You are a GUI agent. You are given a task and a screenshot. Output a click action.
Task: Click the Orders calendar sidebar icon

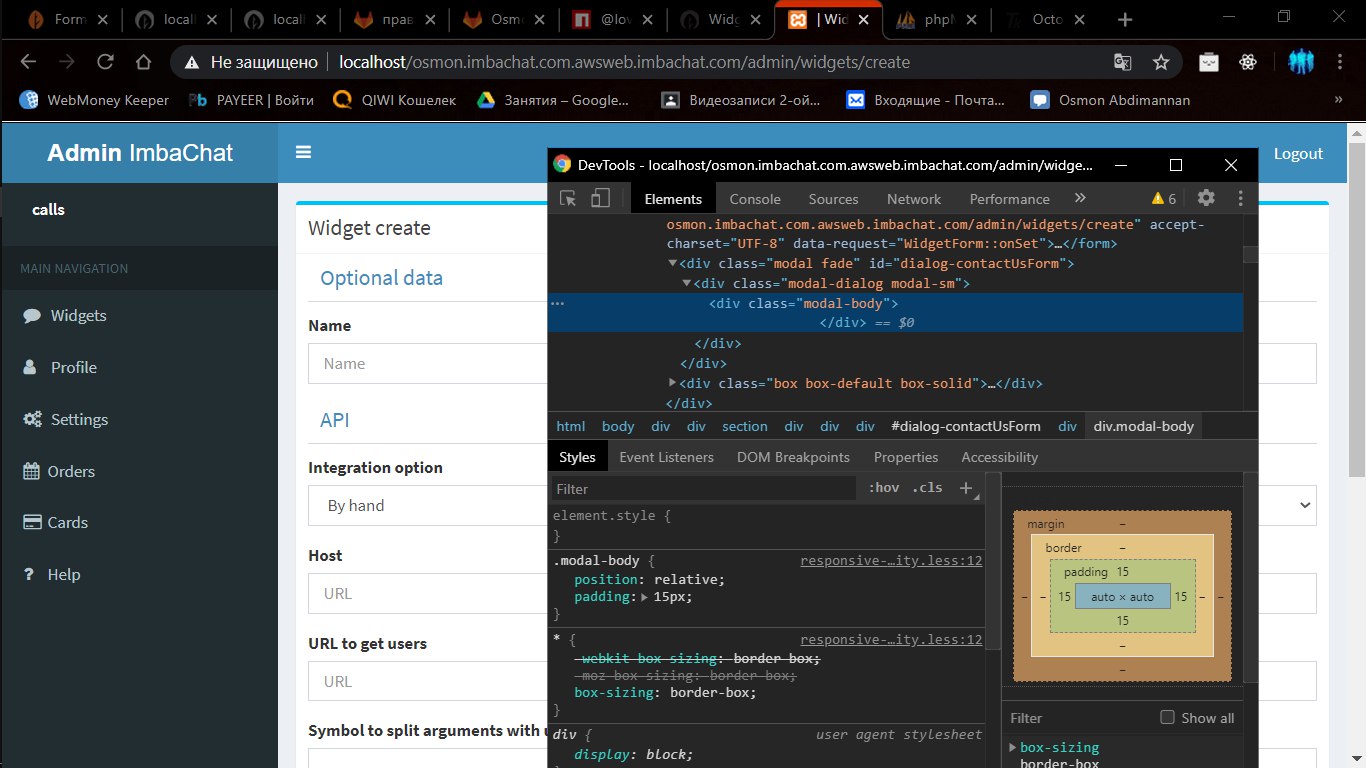[31, 471]
